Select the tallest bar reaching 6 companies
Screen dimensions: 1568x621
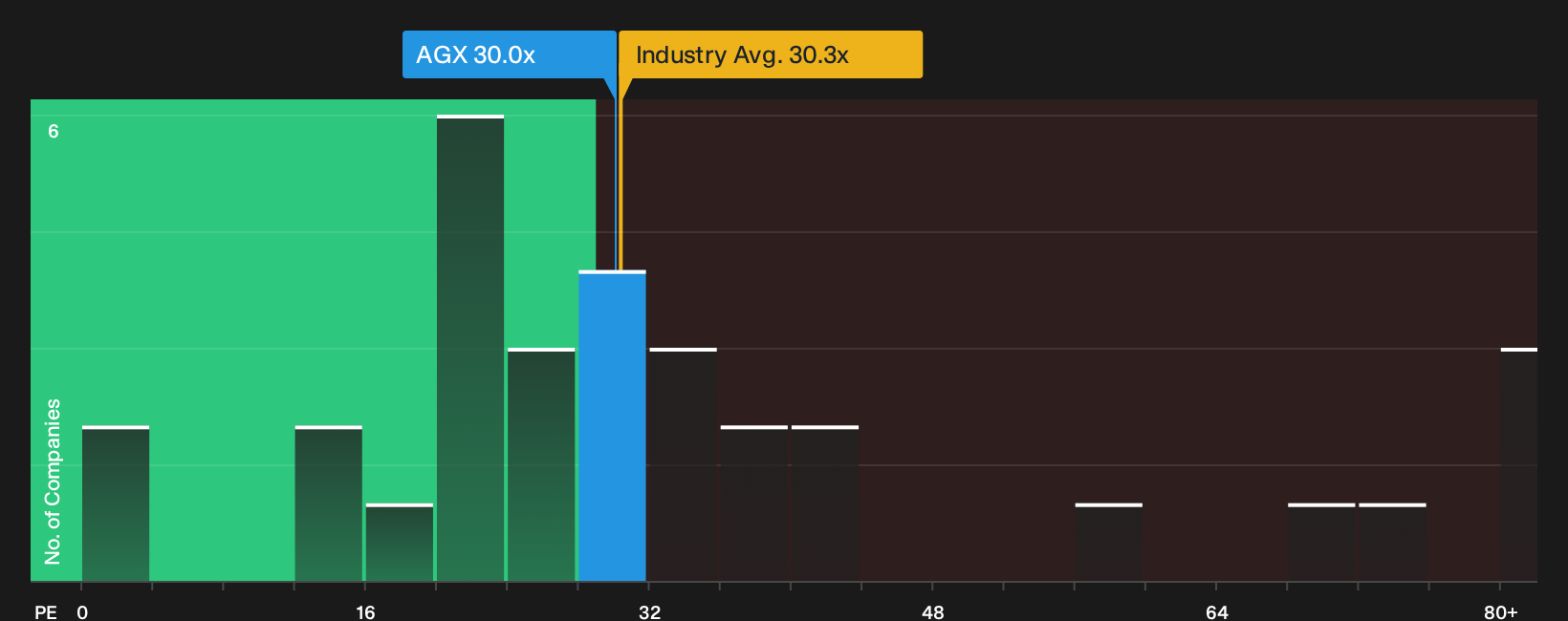tap(470, 348)
